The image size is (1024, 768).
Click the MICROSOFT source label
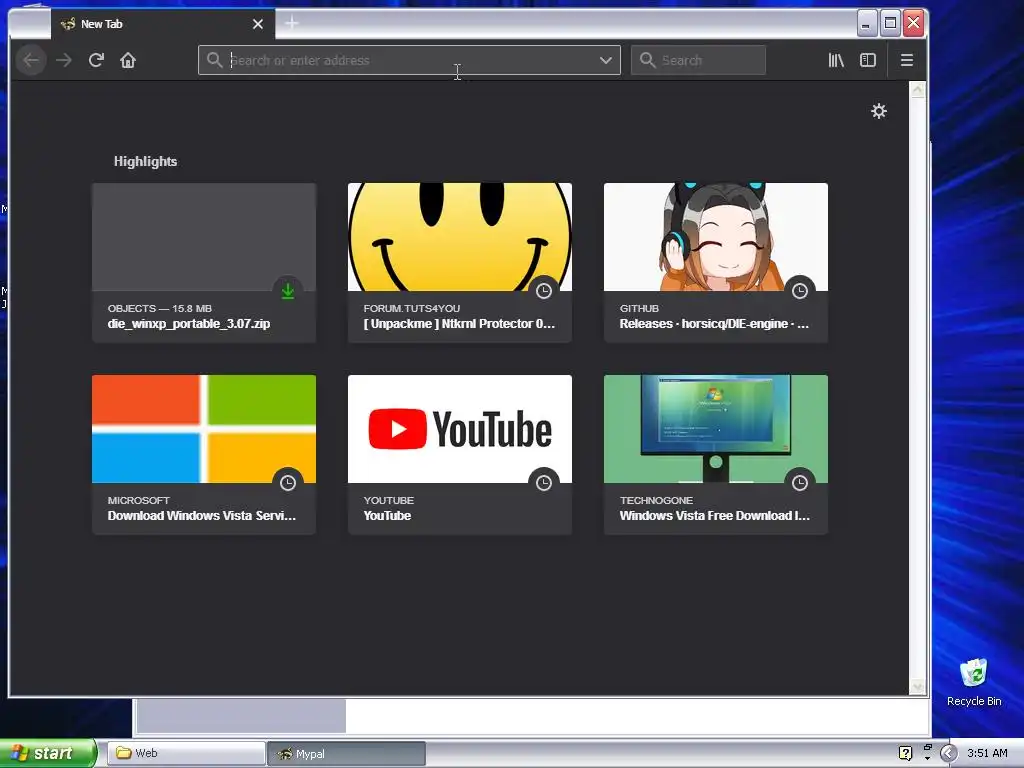click(x=138, y=500)
